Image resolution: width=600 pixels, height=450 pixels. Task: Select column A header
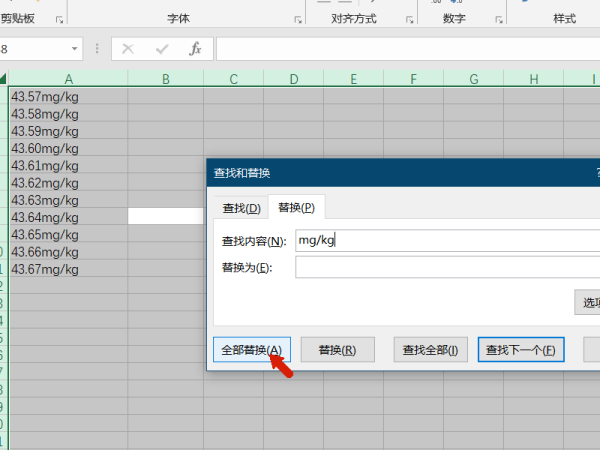68,79
